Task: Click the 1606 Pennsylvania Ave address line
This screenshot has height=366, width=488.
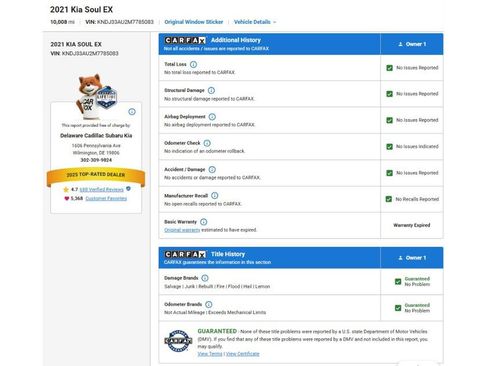Action: (96, 146)
